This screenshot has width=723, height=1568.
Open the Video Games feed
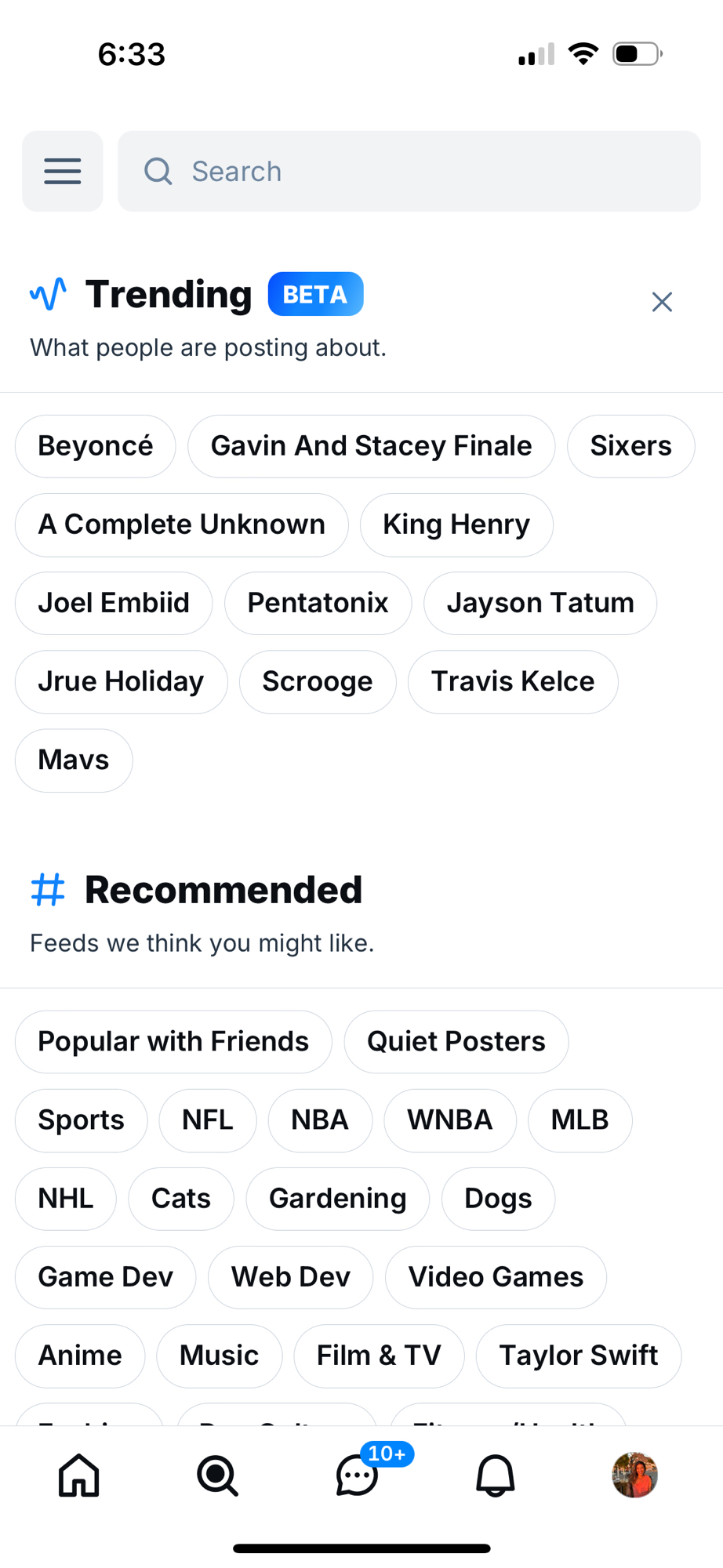496,1276
